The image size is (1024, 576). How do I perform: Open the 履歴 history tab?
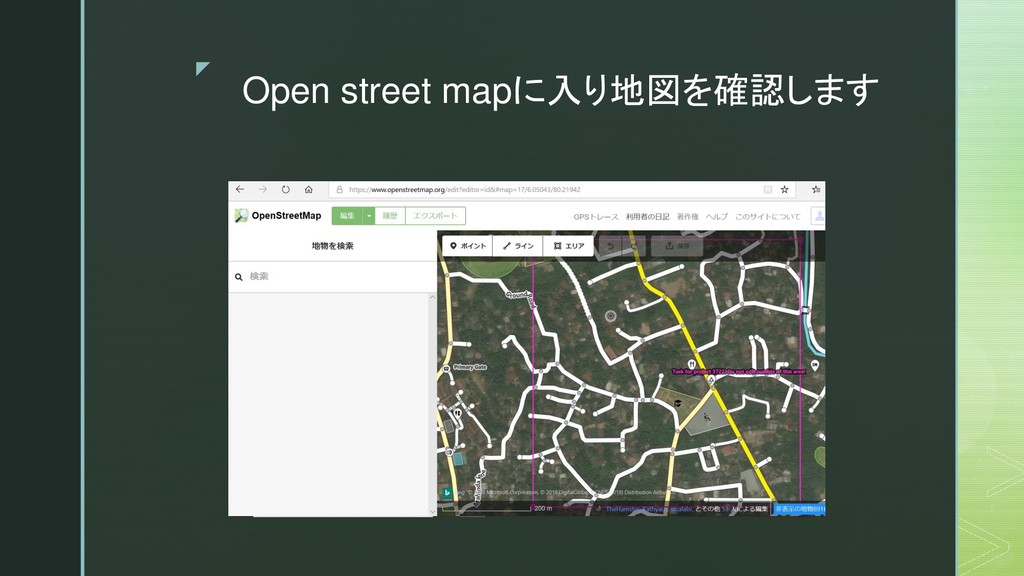pos(390,216)
